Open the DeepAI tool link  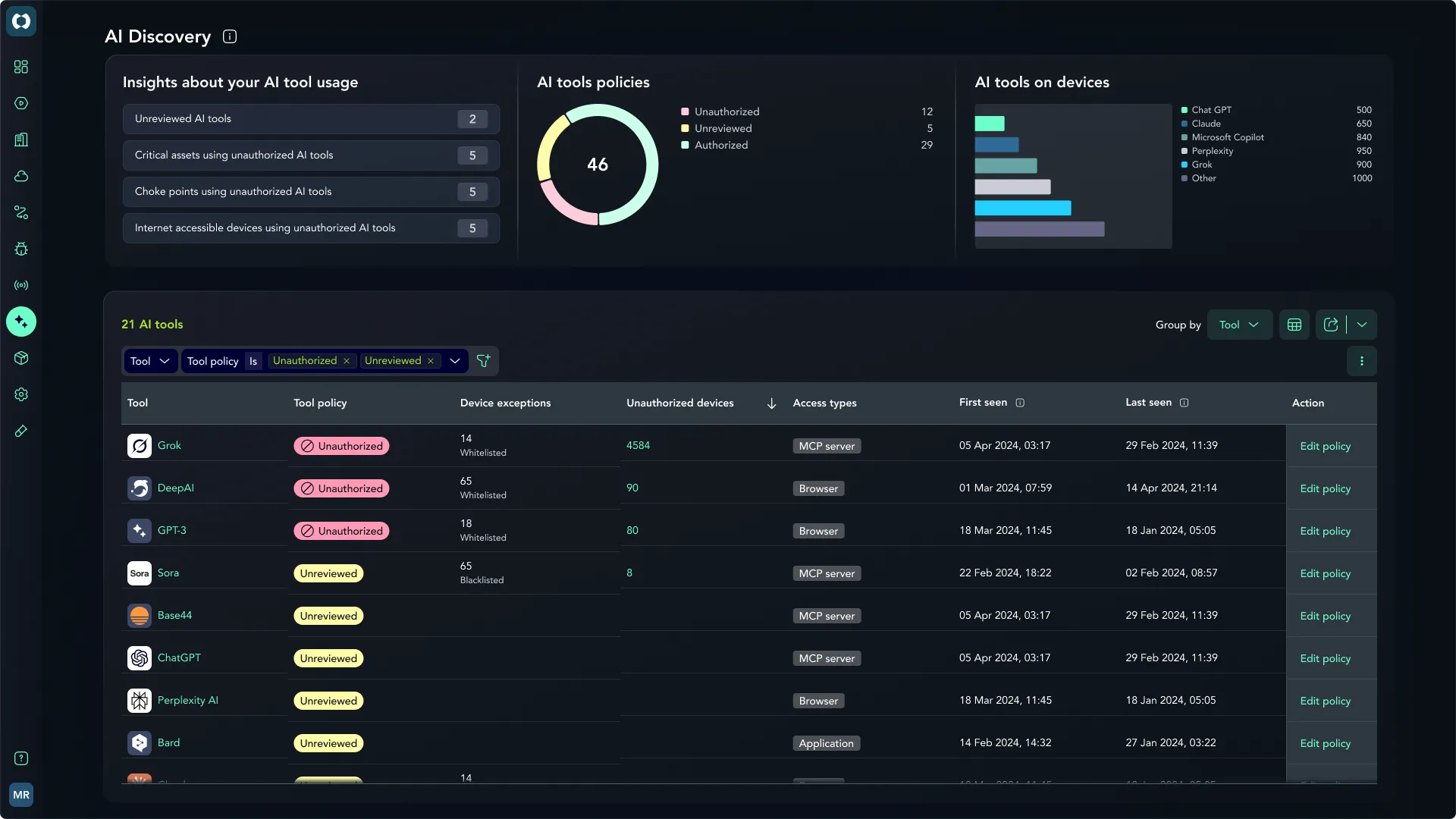pos(175,488)
